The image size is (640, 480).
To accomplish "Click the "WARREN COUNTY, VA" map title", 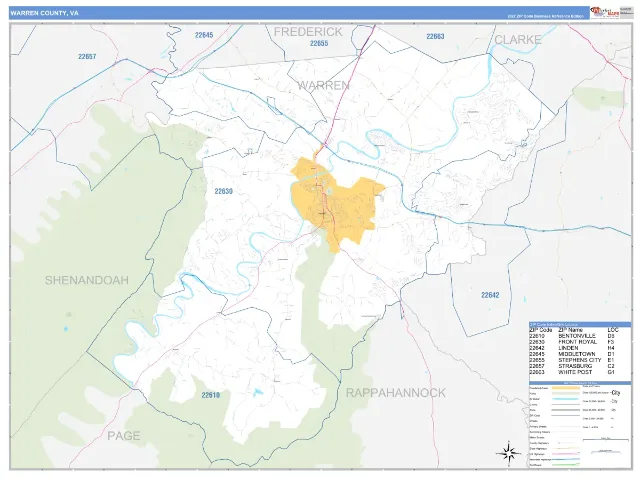I will coord(44,13).
